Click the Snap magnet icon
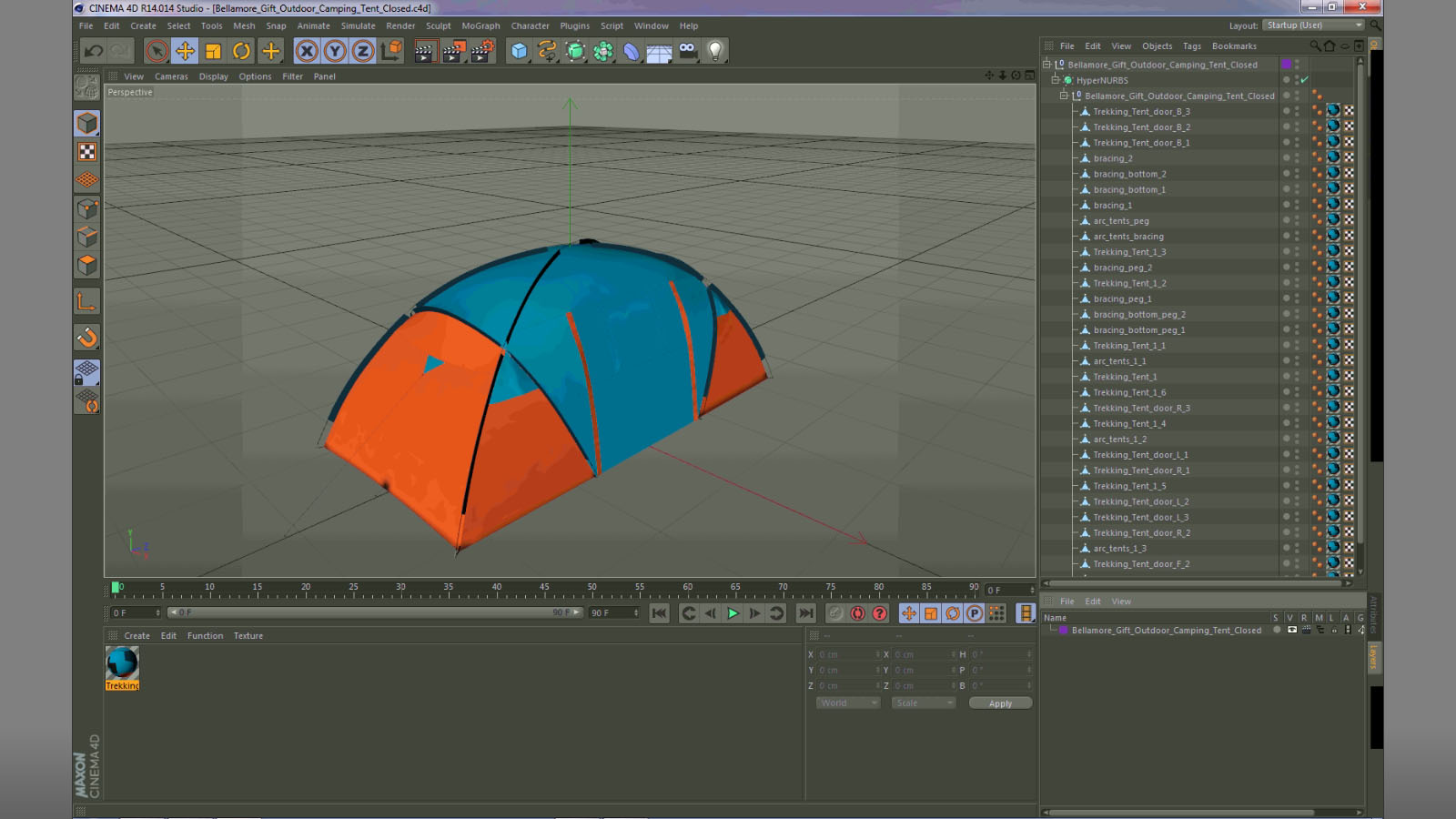The image size is (1456, 819). tap(87, 338)
